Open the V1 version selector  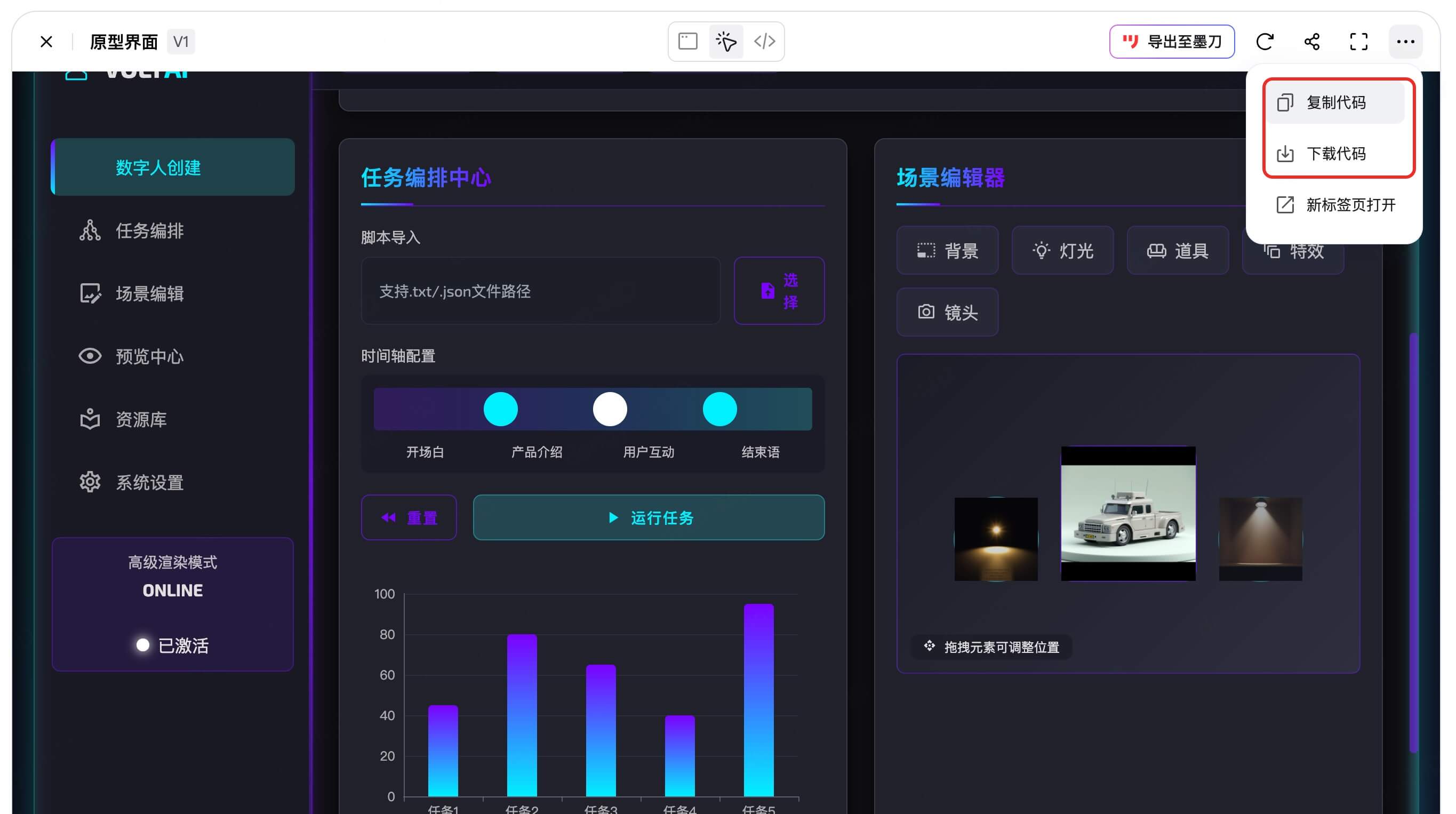pyautogui.click(x=181, y=41)
